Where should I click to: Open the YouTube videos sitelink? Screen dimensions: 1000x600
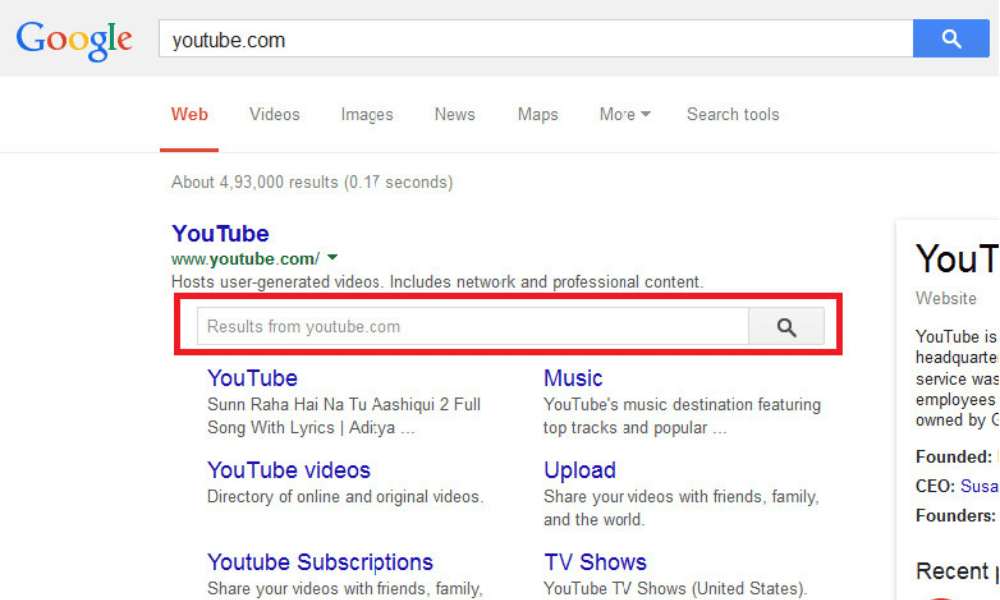click(x=289, y=470)
